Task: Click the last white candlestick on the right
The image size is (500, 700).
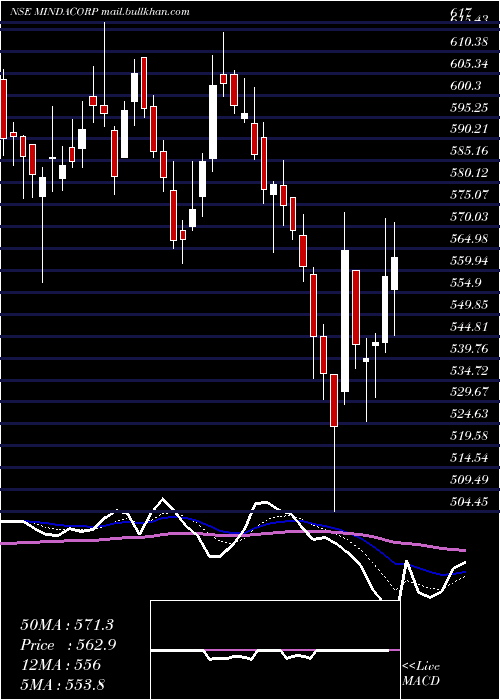Action: pos(394,273)
